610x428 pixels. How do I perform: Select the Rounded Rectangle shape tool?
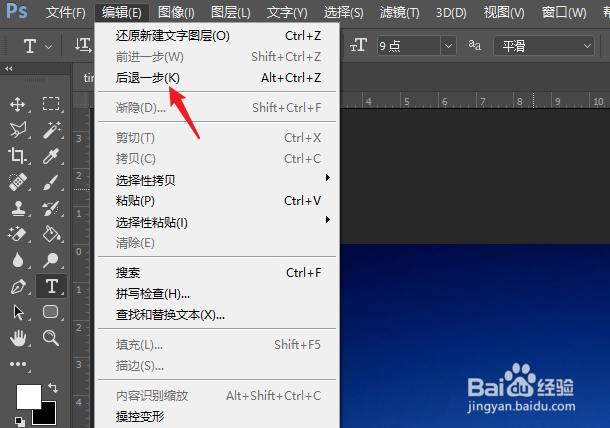(x=51, y=312)
